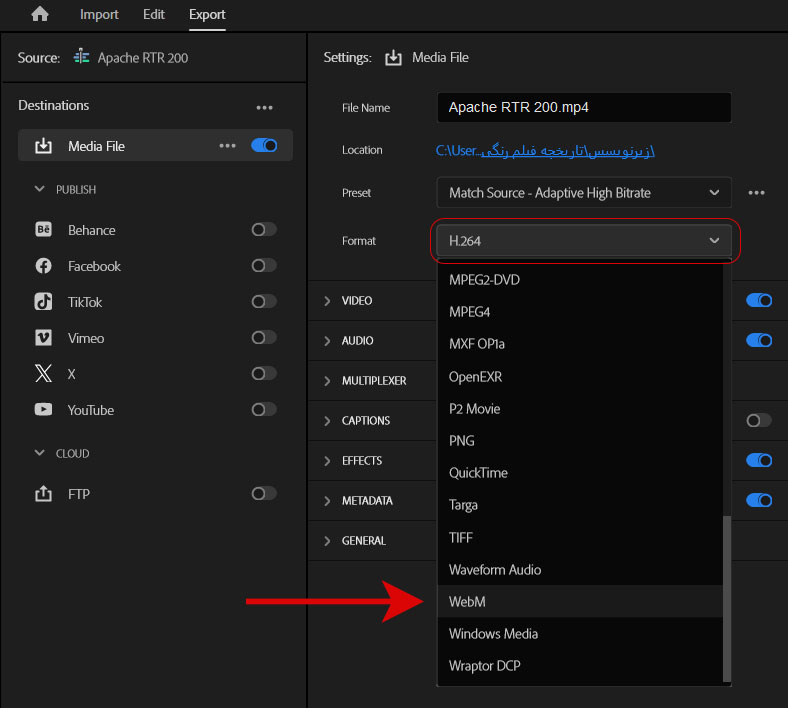Image resolution: width=788 pixels, height=708 pixels.
Task: Enable the Captions toggle
Action: [759, 421]
